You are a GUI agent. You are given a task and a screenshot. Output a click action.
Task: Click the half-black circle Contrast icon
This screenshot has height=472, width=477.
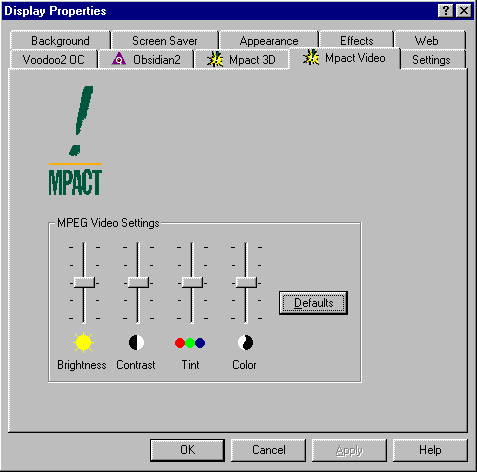(136, 342)
